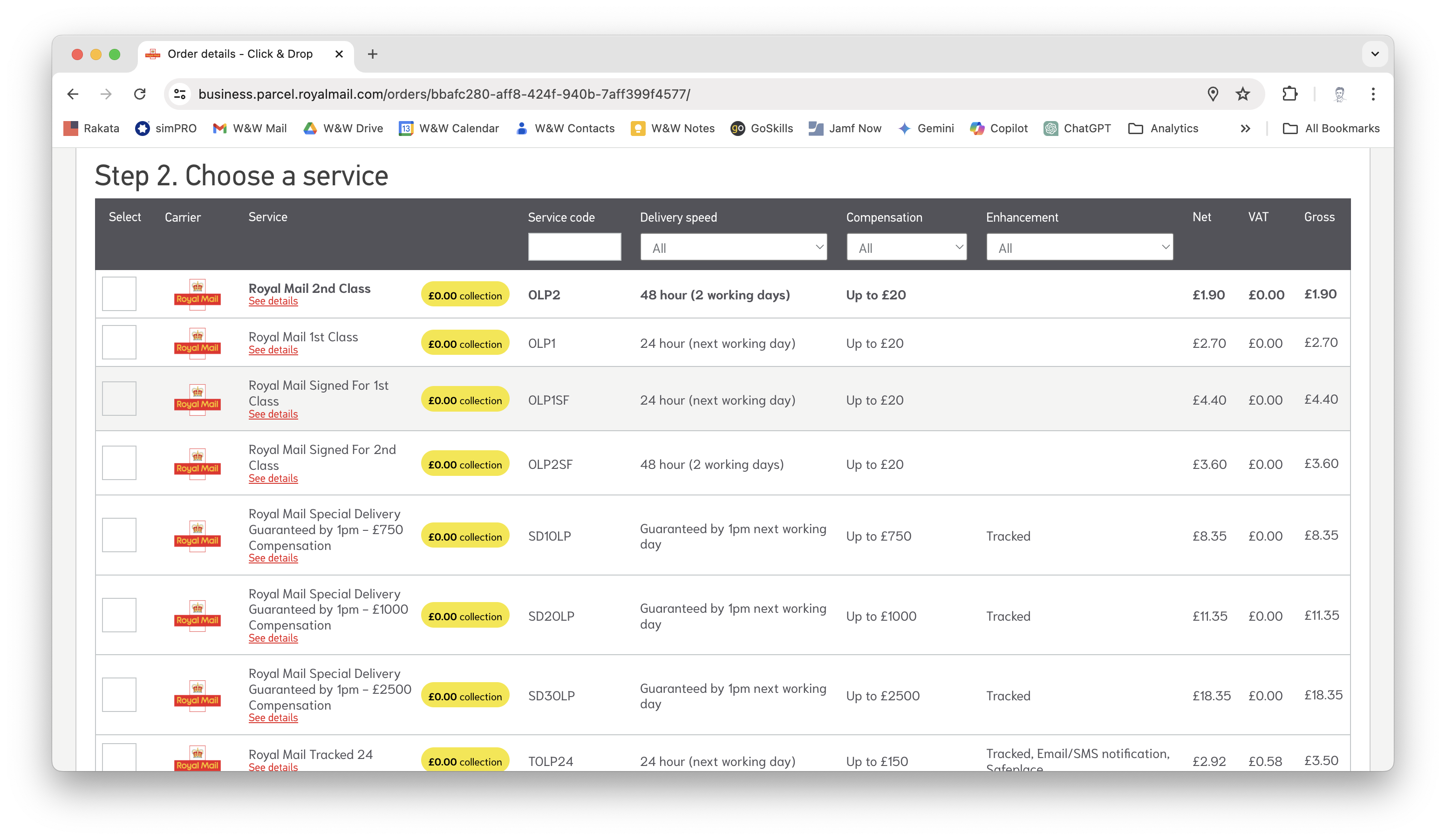Tick the Signed For 1st Class checkbox
1446x840 pixels.
119,399
